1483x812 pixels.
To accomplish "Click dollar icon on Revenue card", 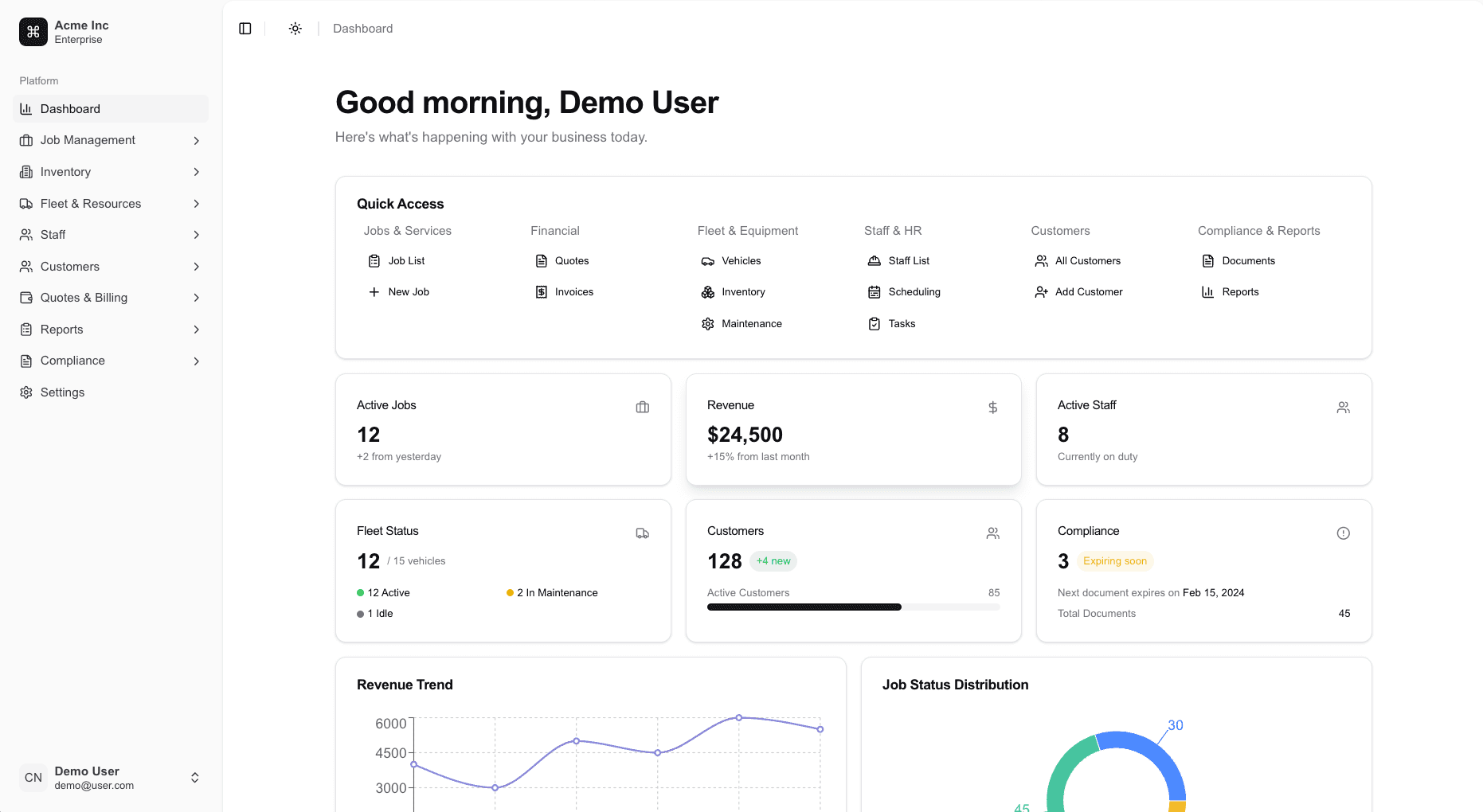I will [x=993, y=408].
